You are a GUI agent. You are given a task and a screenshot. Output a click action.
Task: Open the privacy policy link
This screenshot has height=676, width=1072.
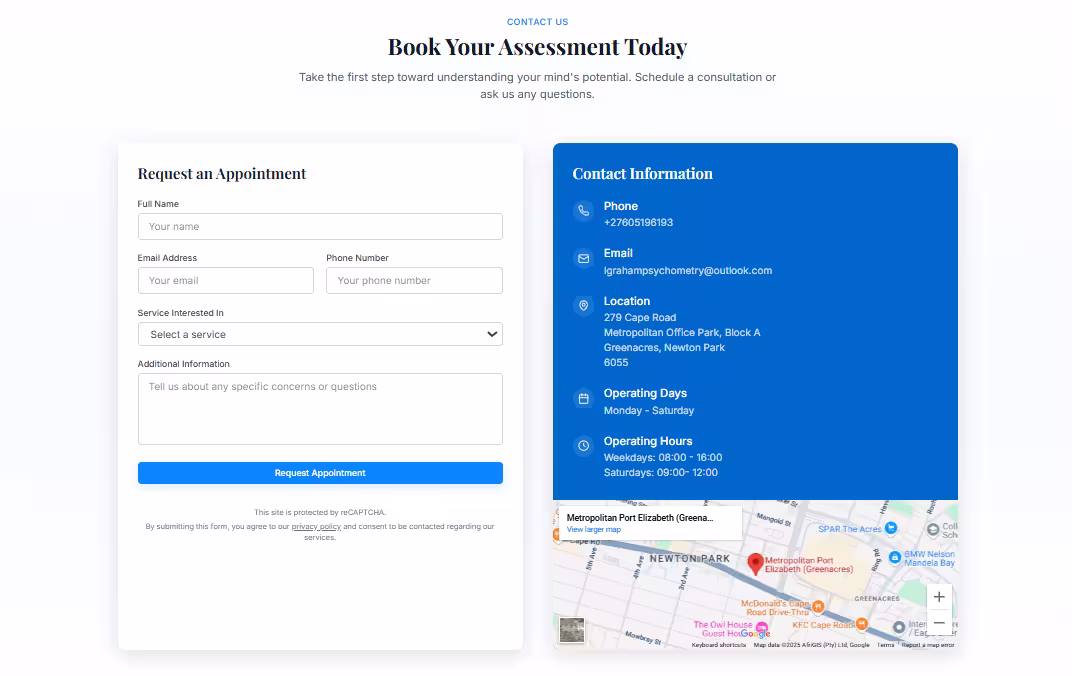click(316, 526)
